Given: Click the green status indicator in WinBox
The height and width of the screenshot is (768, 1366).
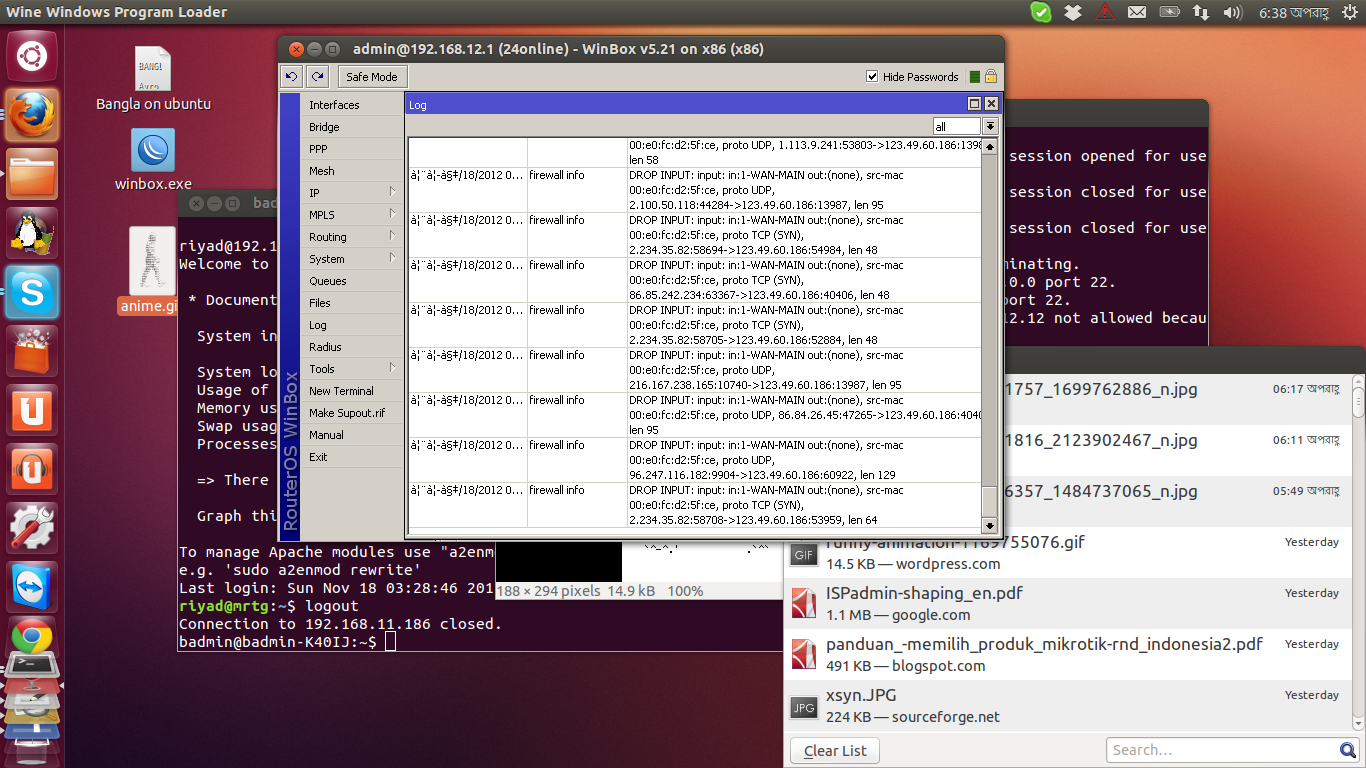Looking at the screenshot, I should (975, 77).
